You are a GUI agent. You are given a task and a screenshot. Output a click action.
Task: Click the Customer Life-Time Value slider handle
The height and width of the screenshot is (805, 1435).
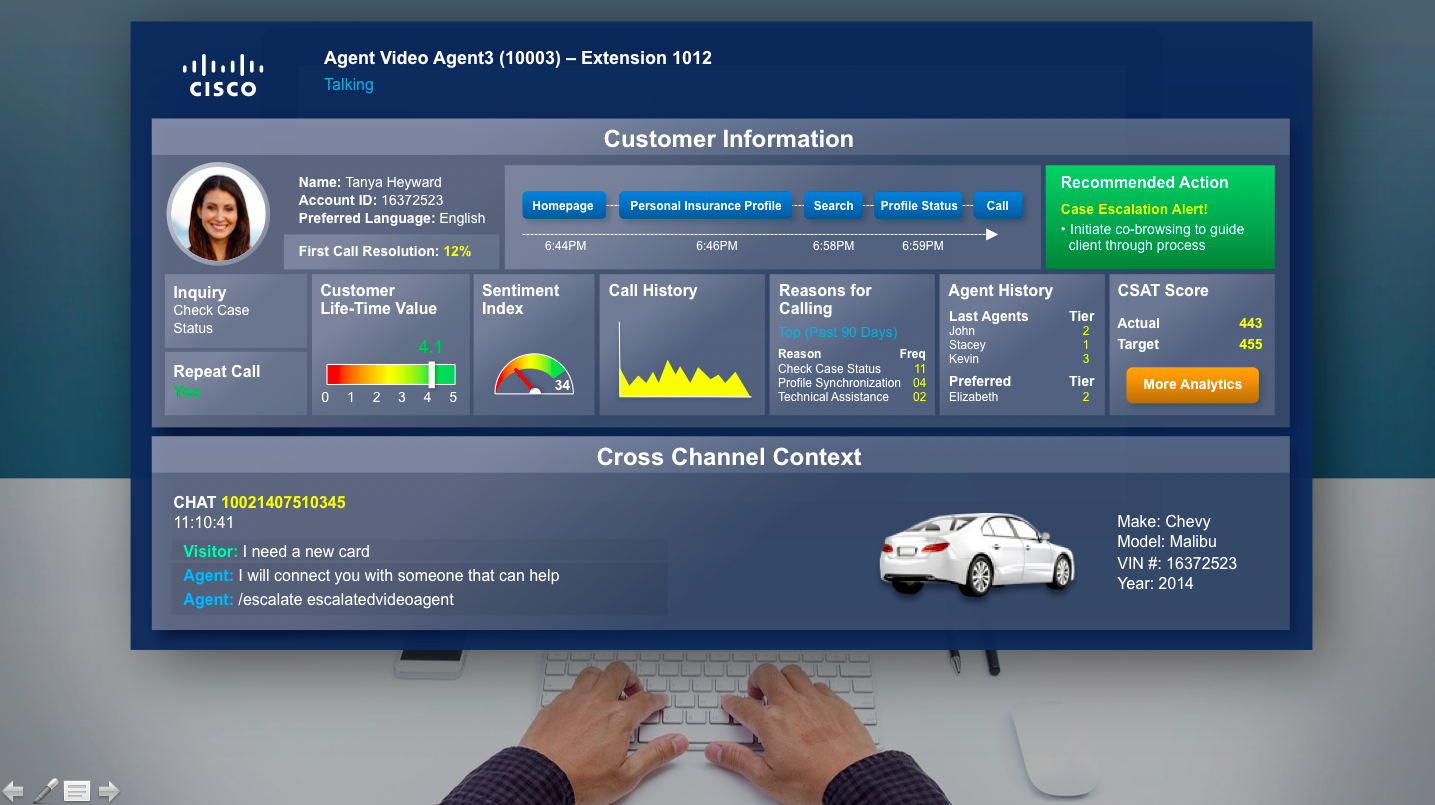[x=432, y=374]
